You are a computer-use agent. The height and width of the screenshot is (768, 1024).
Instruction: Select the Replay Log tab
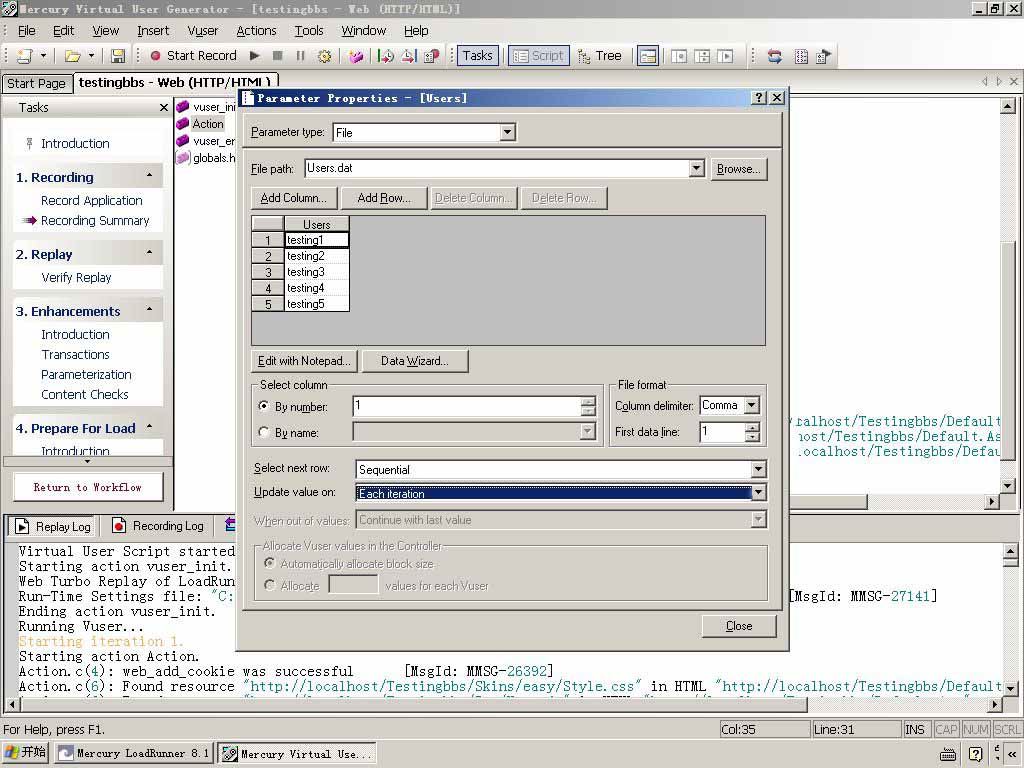[55, 526]
